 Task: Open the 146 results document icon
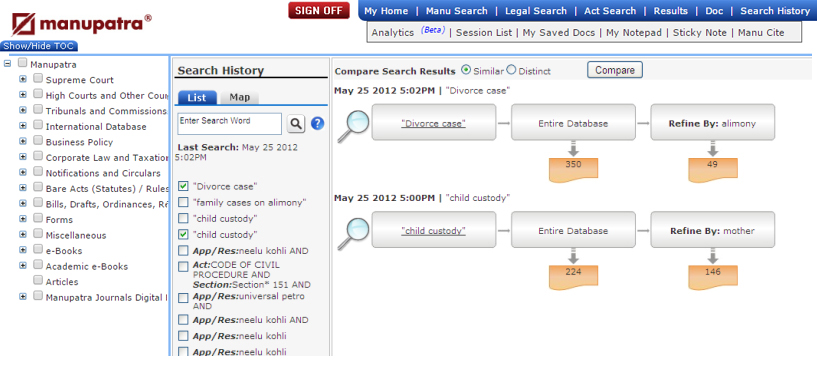[713, 277]
